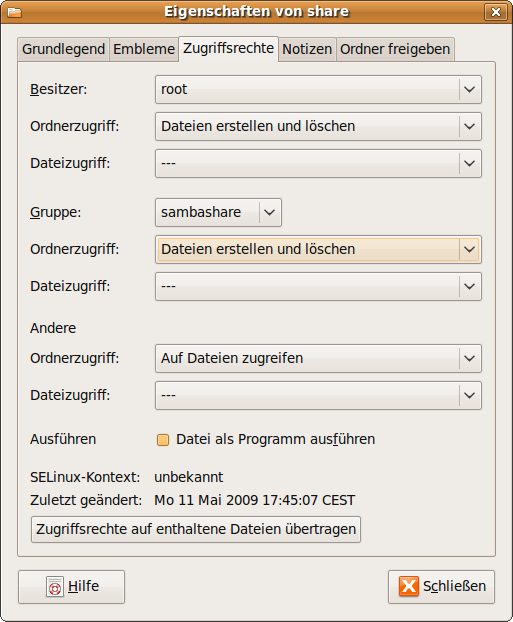This screenshot has width=513, height=622.
Task: Toggle 'Datei als Programm ausführen' checkbox
Action: (x=163, y=440)
